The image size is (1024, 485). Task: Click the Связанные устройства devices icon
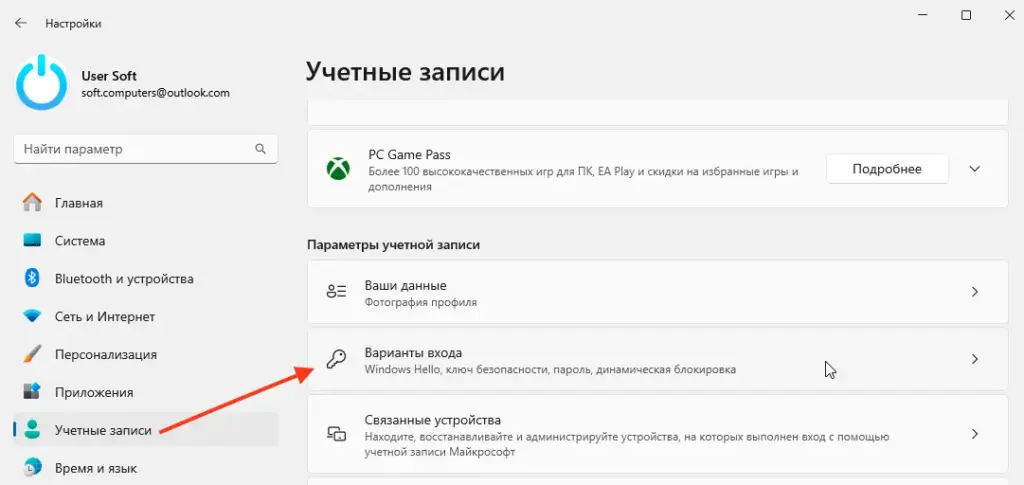[x=336, y=434]
